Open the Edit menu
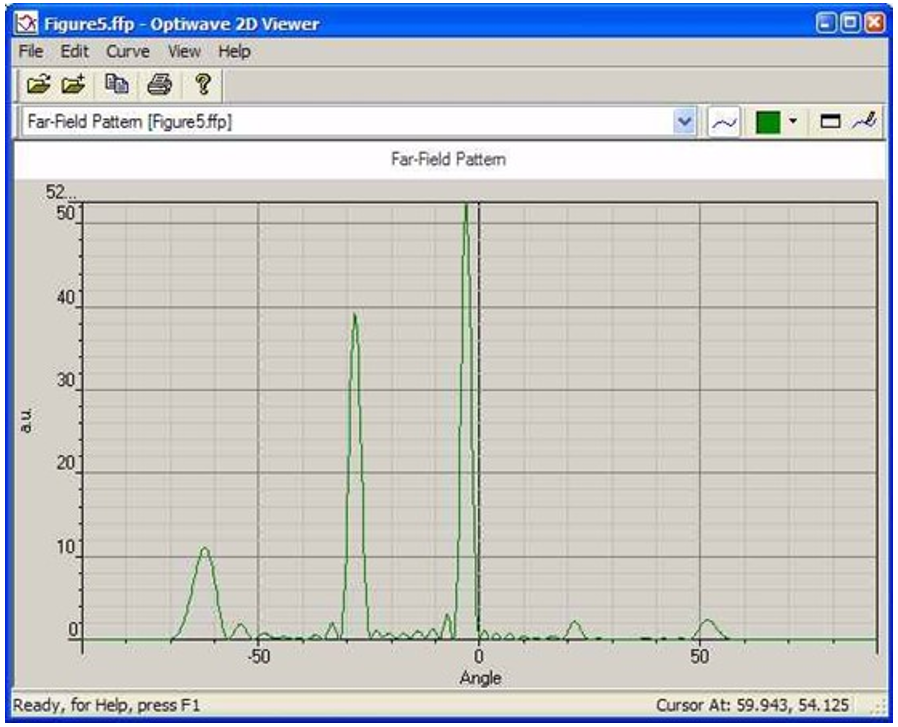898x727 pixels. [x=75, y=51]
